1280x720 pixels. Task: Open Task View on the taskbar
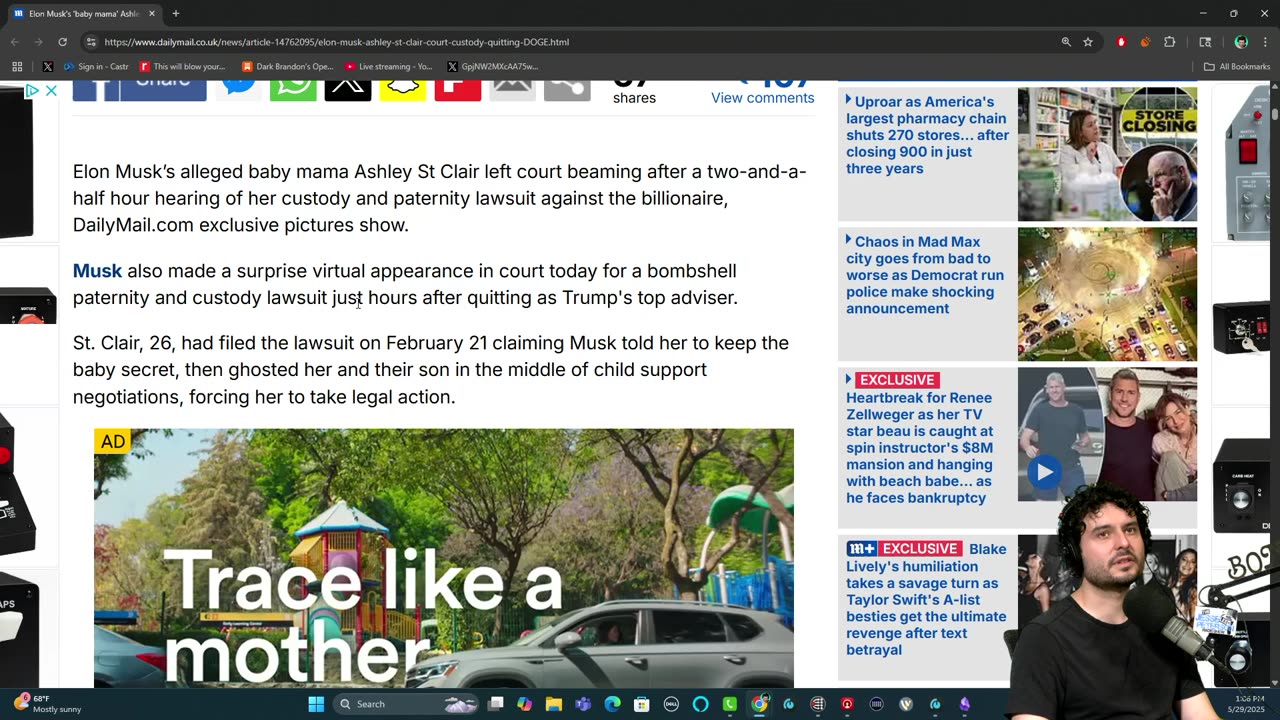click(496, 704)
